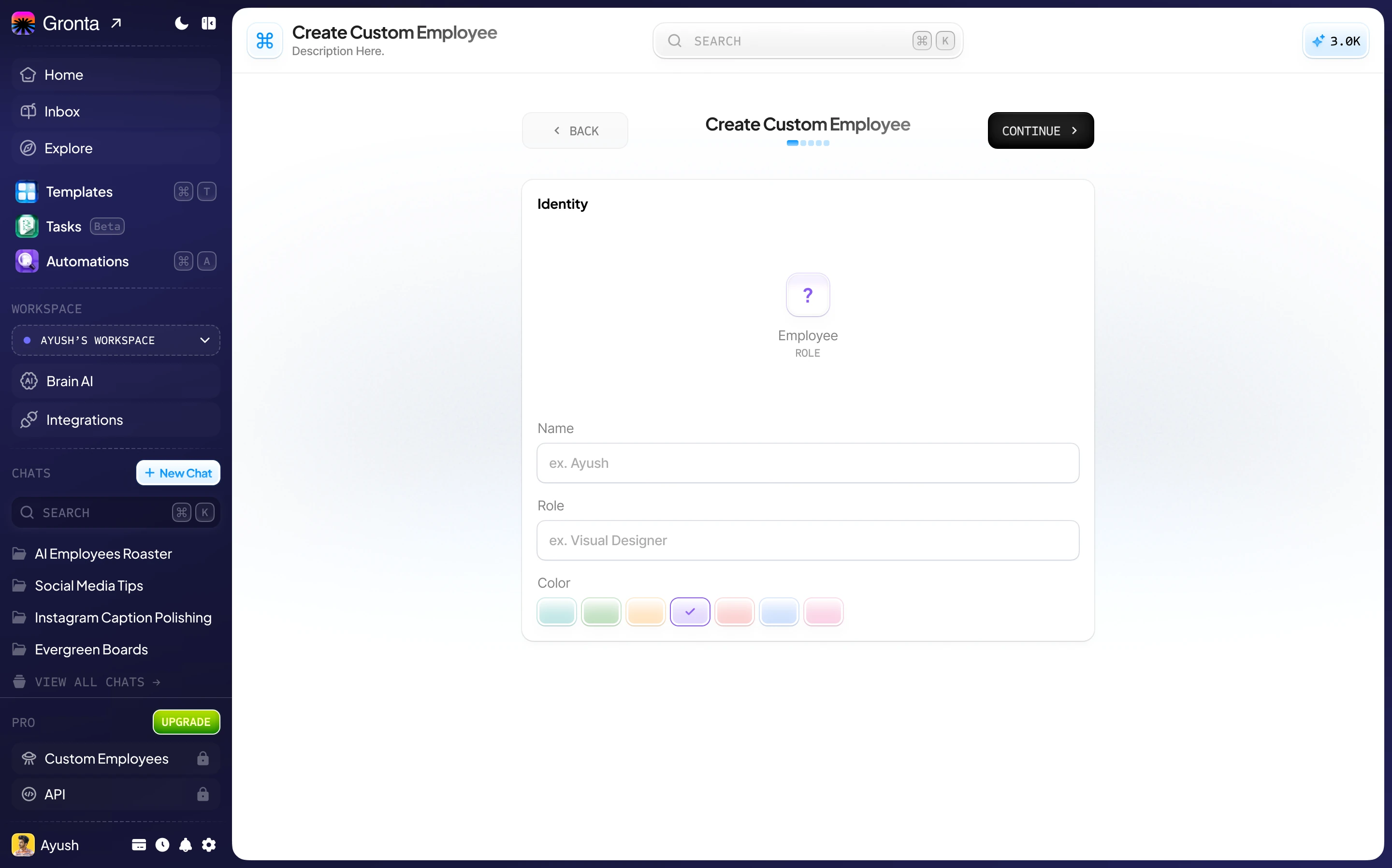Start a New Chat

(x=178, y=473)
